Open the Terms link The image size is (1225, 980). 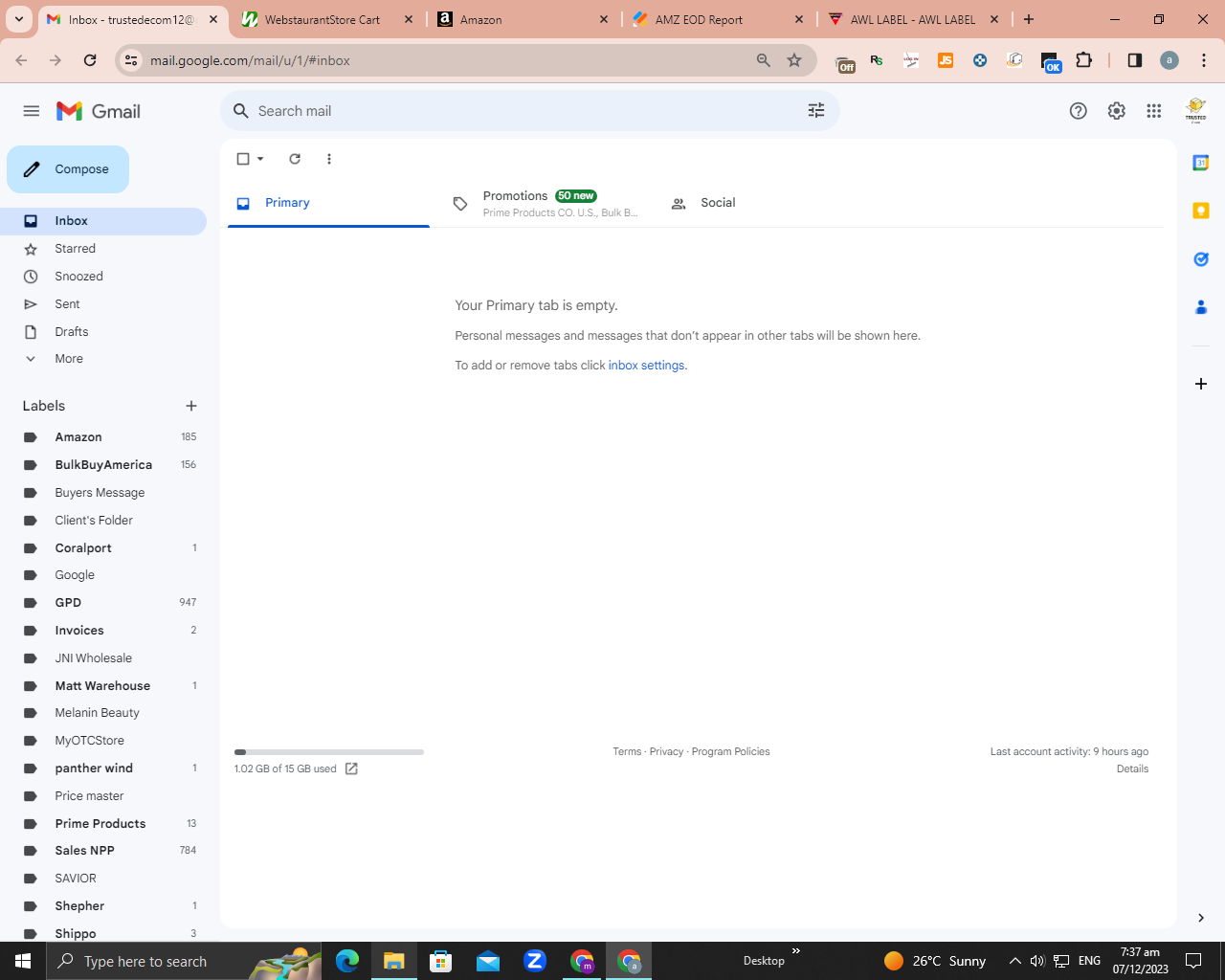(x=627, y=752)
